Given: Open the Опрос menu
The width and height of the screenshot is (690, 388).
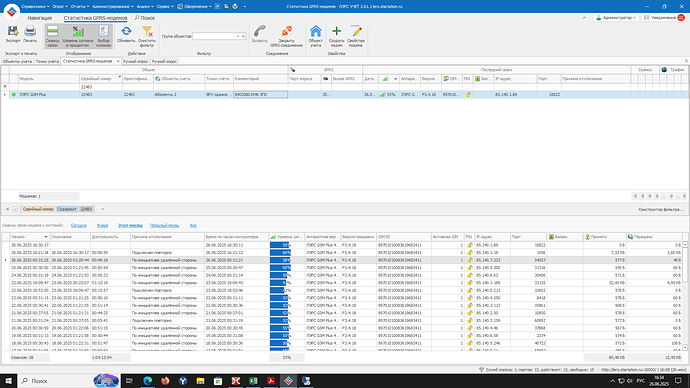Looking at the screenshot, I should [x=60, y=7].
